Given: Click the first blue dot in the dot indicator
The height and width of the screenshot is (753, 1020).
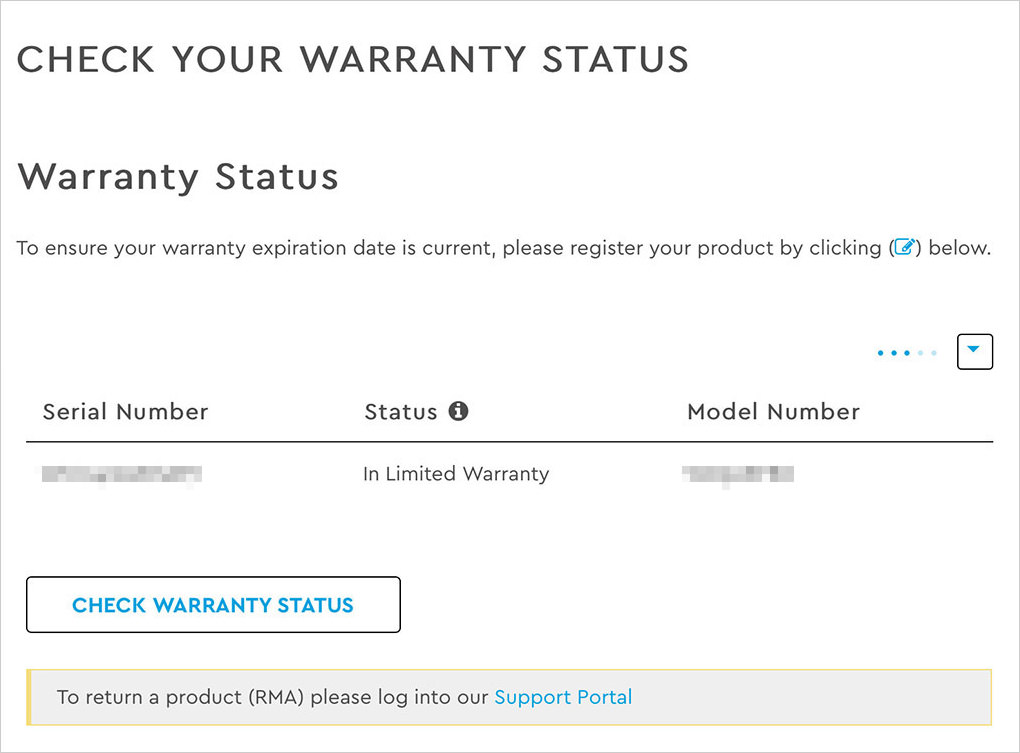Looking at the screenshot, I should pos(881,353).
